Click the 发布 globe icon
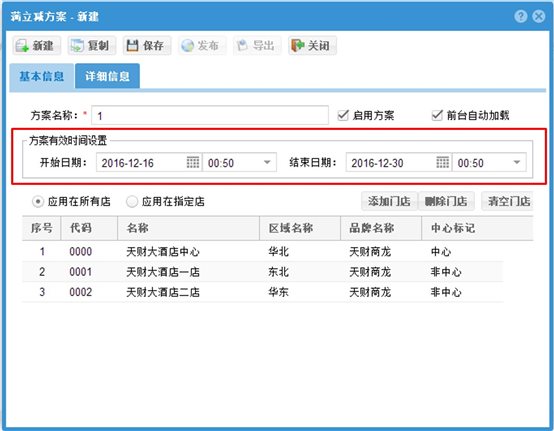Screen dimensions: 554x431 pos(187,46)
